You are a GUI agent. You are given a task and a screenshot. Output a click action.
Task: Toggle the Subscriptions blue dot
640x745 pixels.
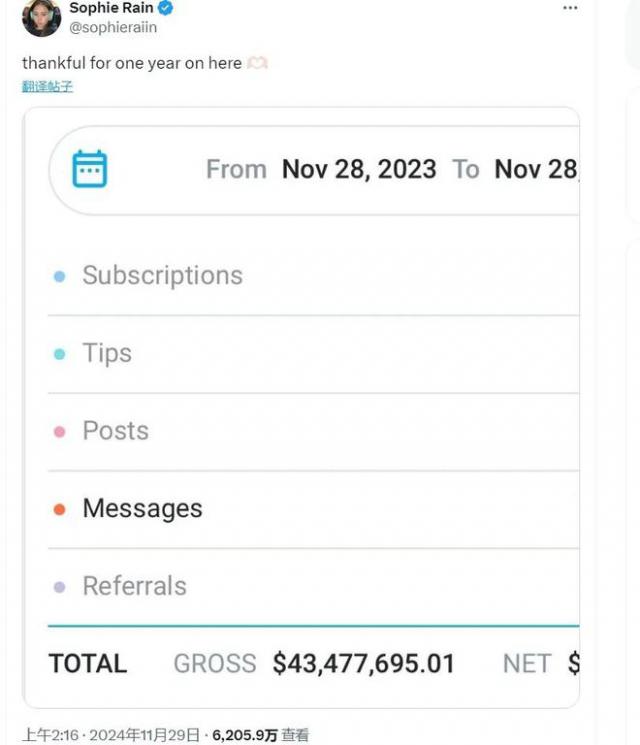pos(59,276)
